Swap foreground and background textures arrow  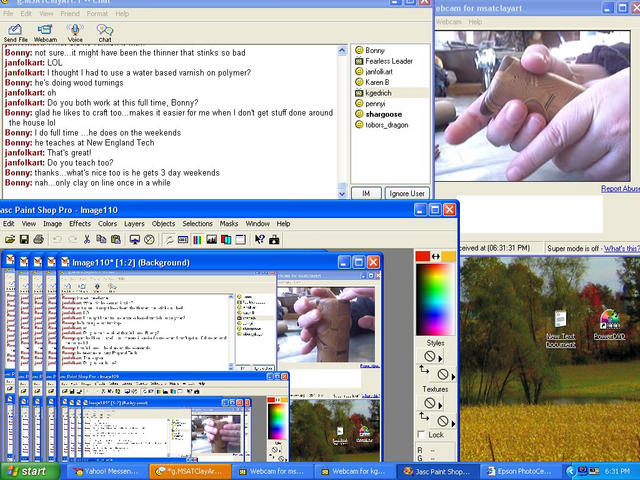click(424, 416)
